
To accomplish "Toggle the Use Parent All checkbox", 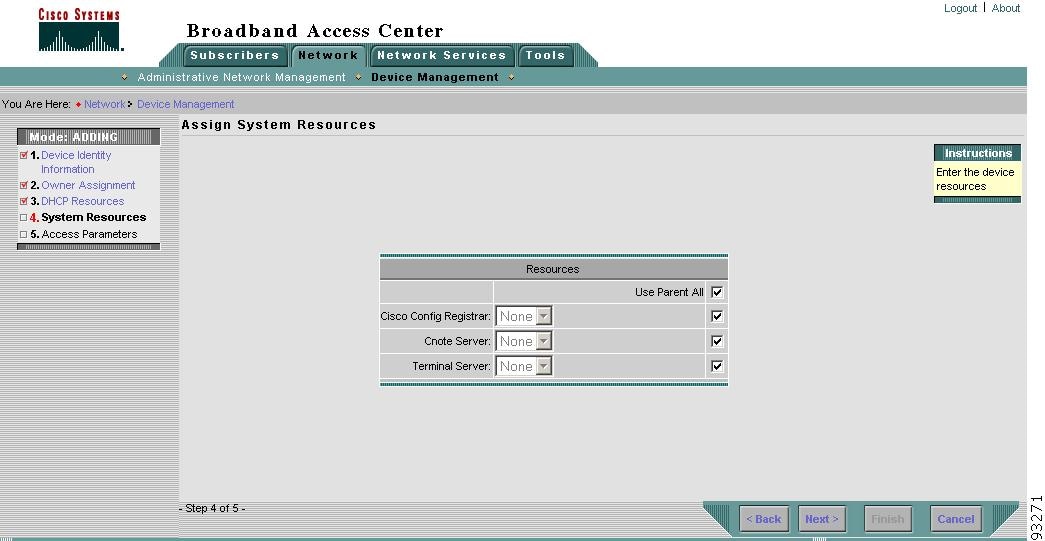I will 717,292.
